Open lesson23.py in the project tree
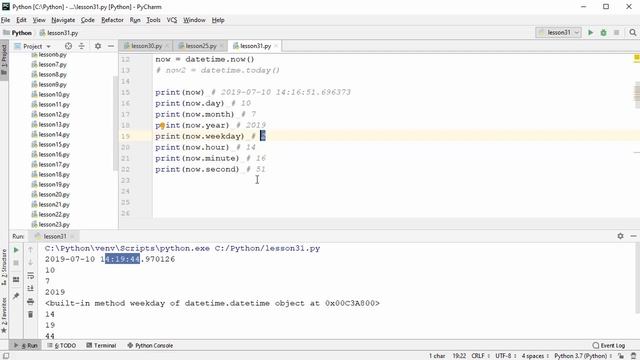 [x=54, y=224]
